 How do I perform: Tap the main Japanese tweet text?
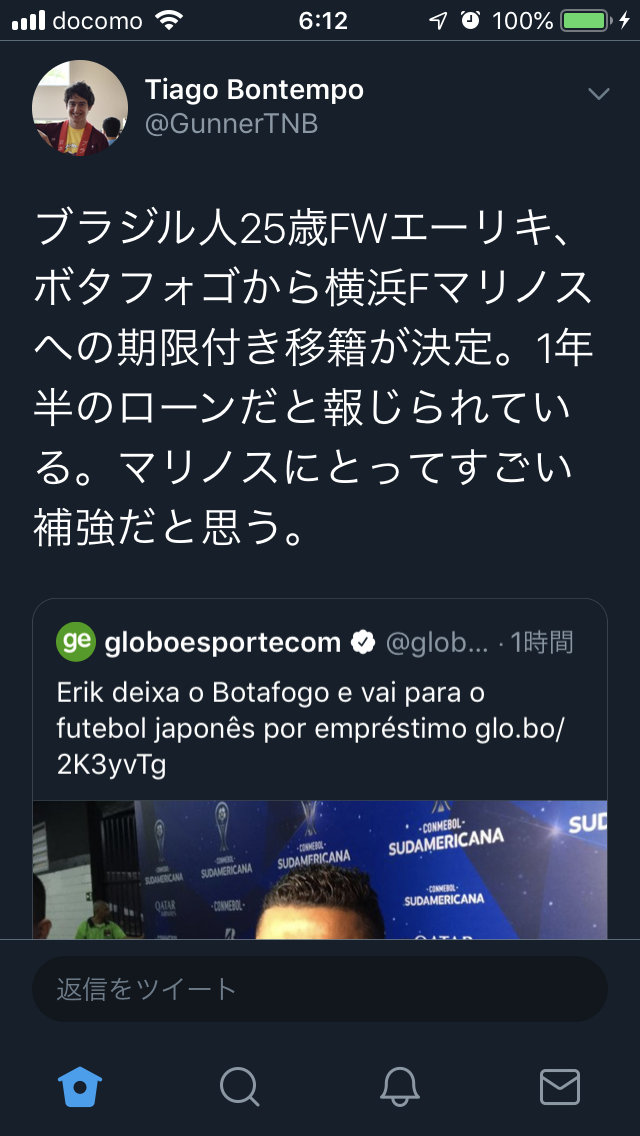click(x=313, y=380)
